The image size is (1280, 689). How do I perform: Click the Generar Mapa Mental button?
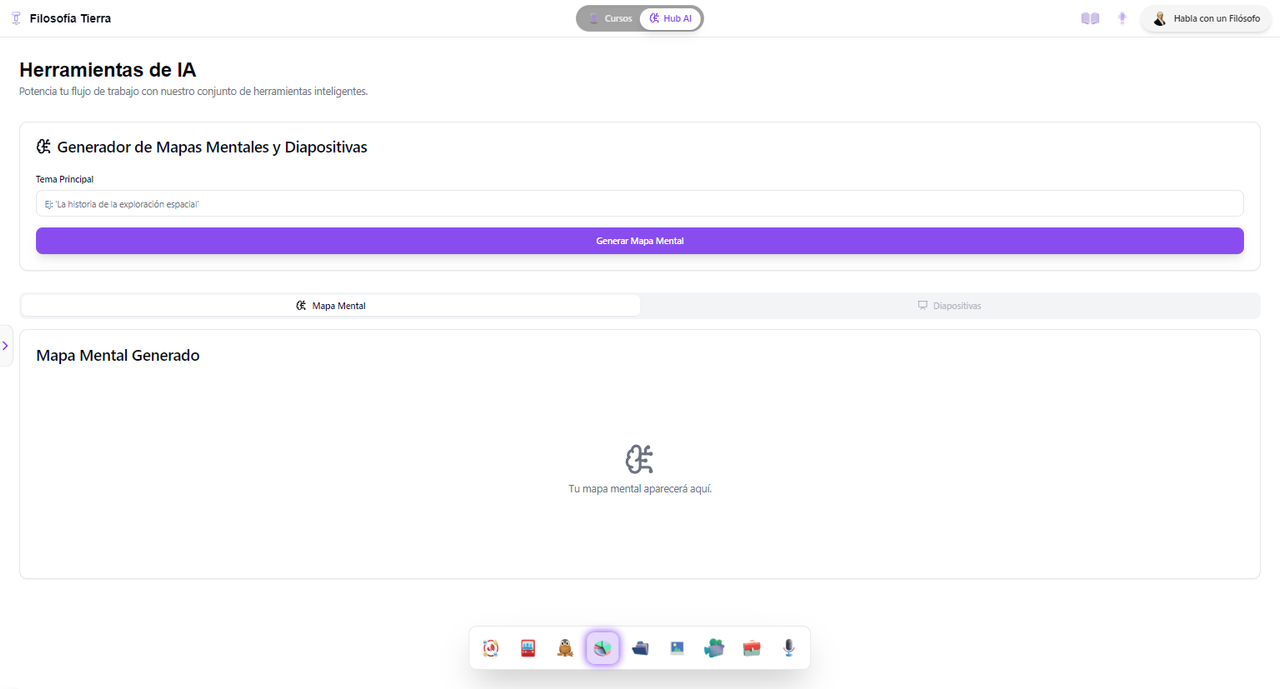point(640,241)
